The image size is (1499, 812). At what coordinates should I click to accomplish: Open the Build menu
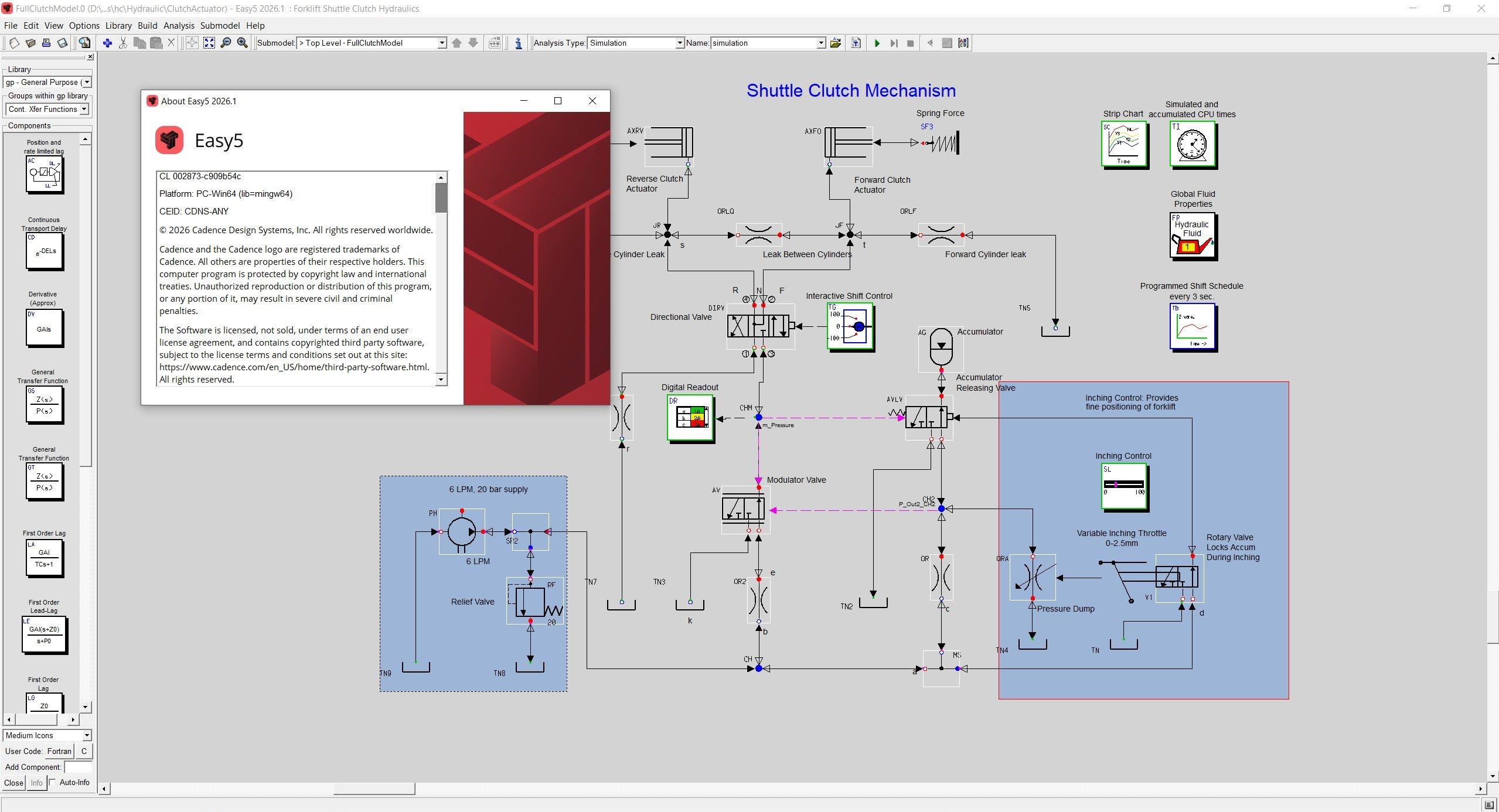(x=148, y=26)
